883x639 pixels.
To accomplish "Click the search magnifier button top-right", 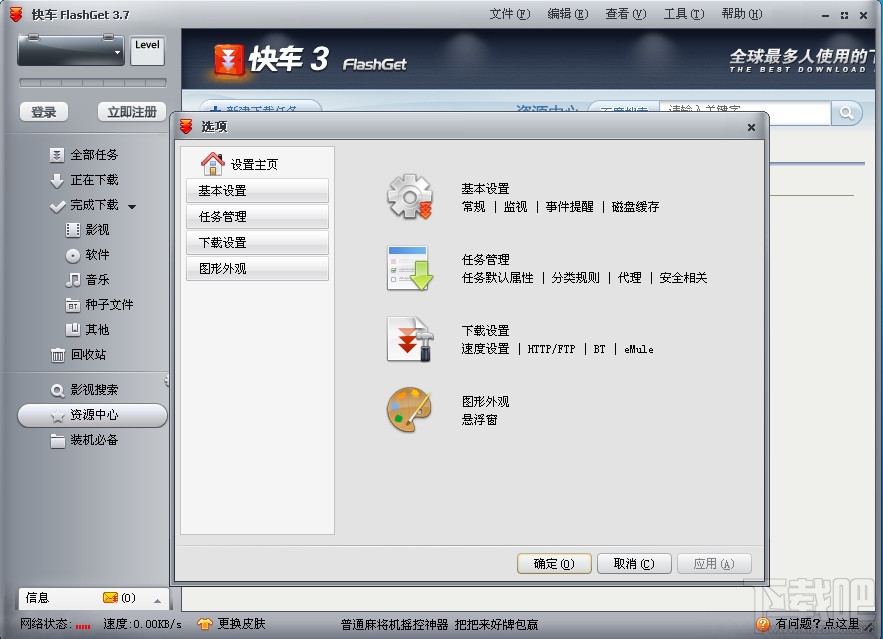I will (x=846, y=113).
